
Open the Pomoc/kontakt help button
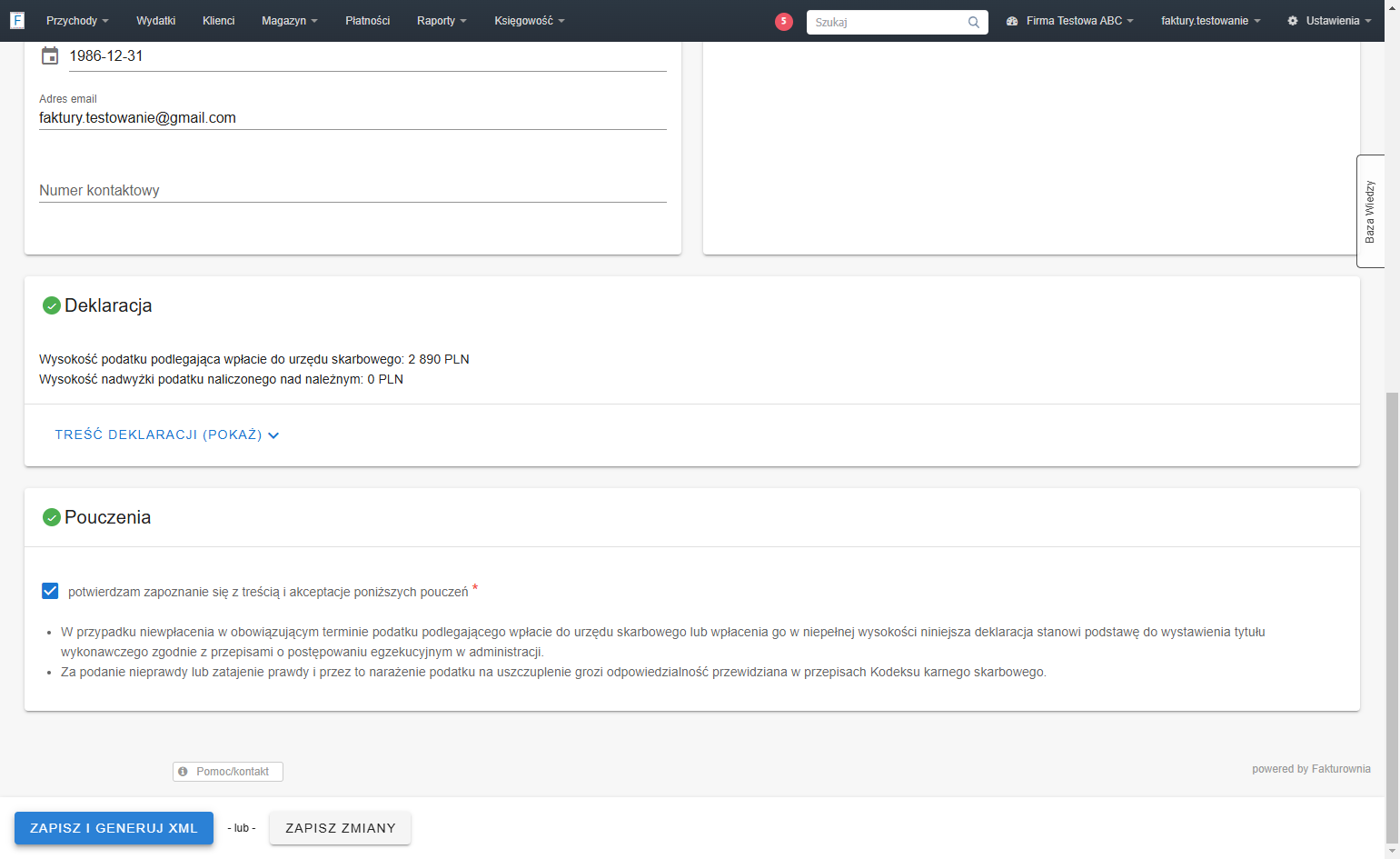228,772
